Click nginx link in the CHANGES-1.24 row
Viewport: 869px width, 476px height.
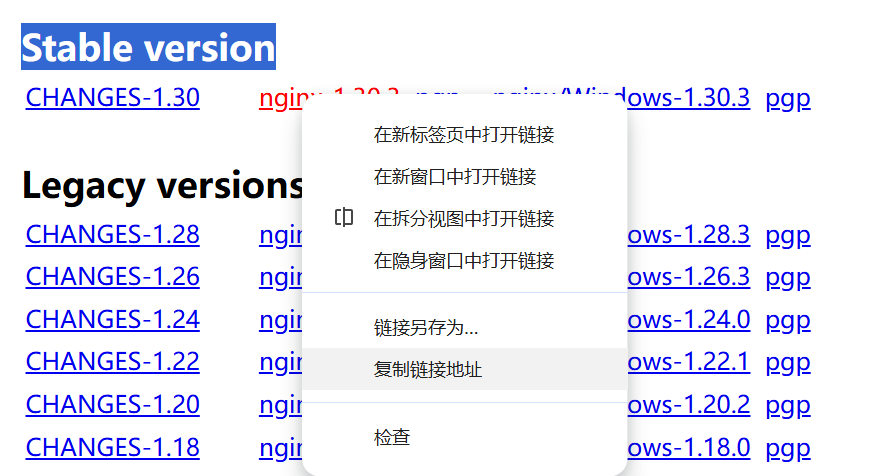coord(281,322)
